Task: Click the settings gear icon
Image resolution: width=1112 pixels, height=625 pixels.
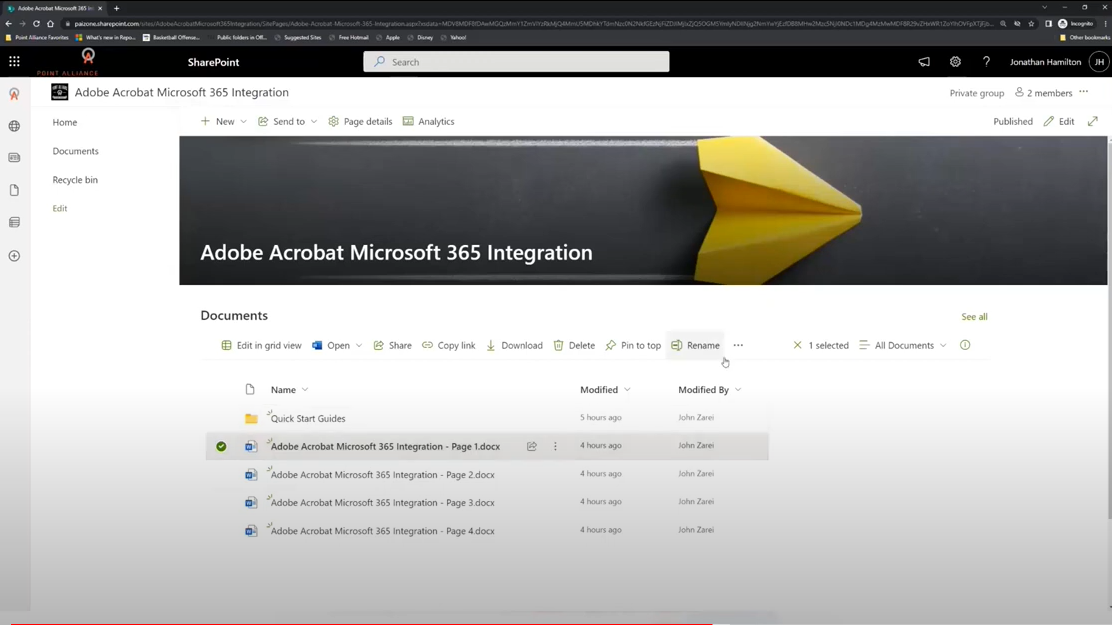Action: click(955, 62)
